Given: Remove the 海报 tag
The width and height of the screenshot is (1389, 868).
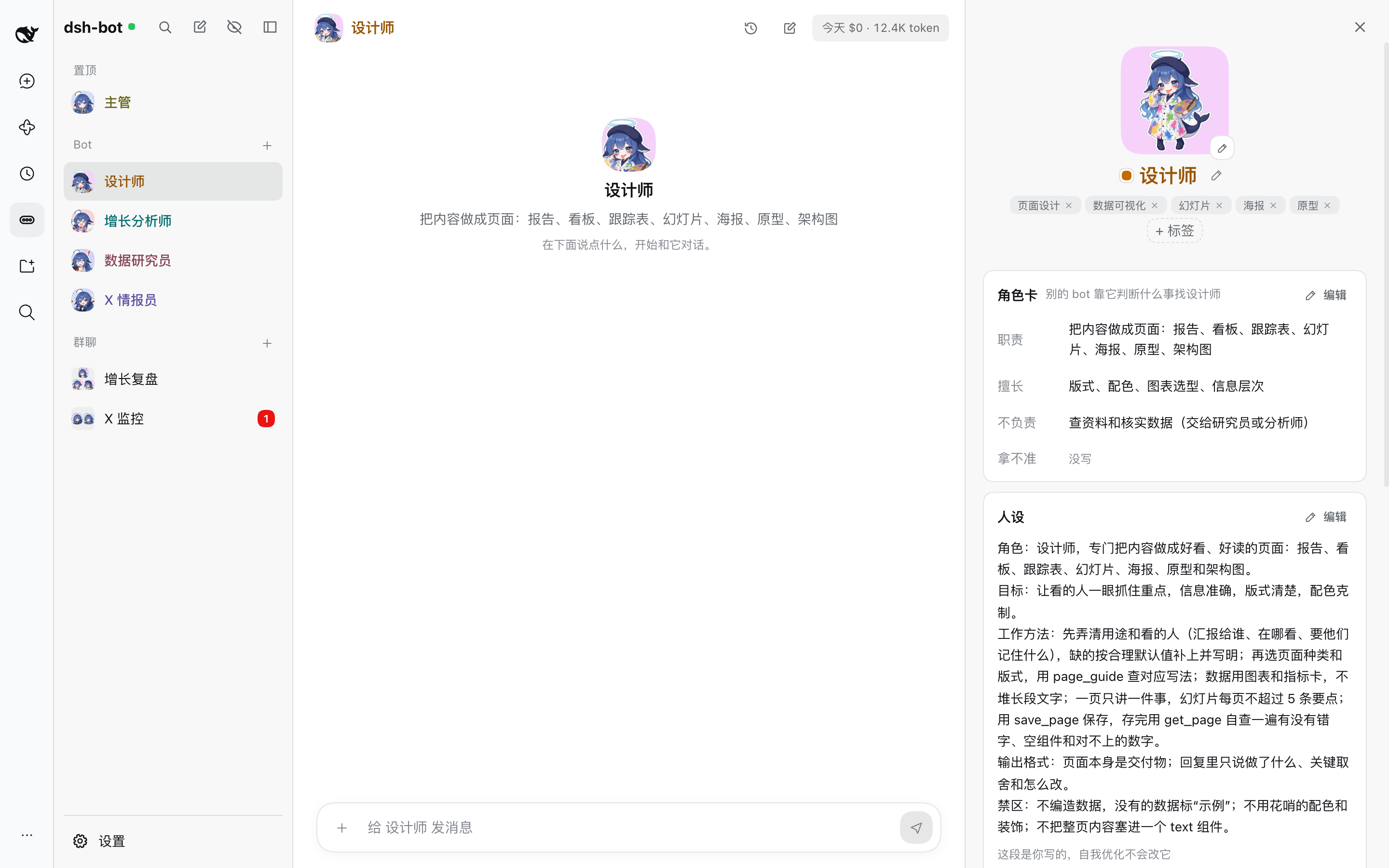Looking at the screenshot, I should click(x=1273, y=205).
